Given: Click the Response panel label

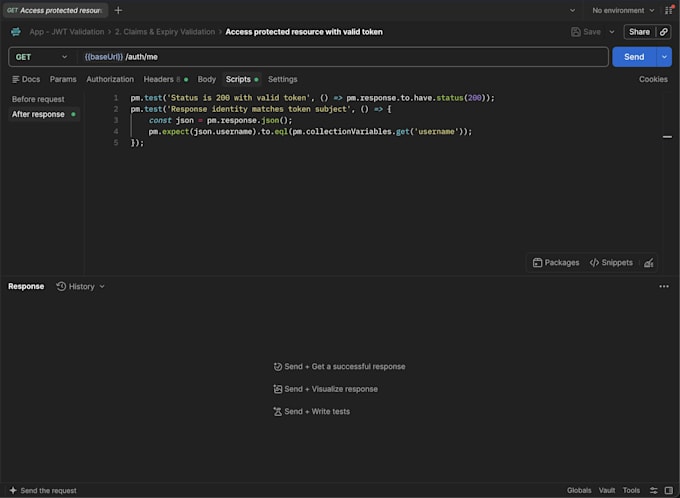Looking at the screenshot, I should tap(26, 286).
